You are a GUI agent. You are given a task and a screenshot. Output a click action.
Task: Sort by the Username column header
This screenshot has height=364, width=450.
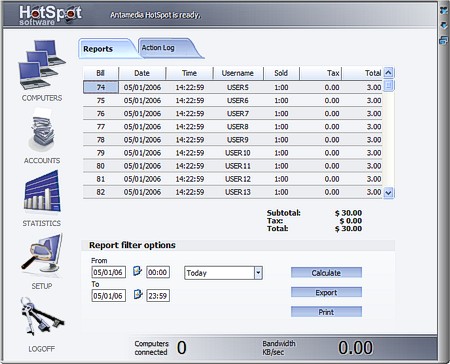(238, 73)
